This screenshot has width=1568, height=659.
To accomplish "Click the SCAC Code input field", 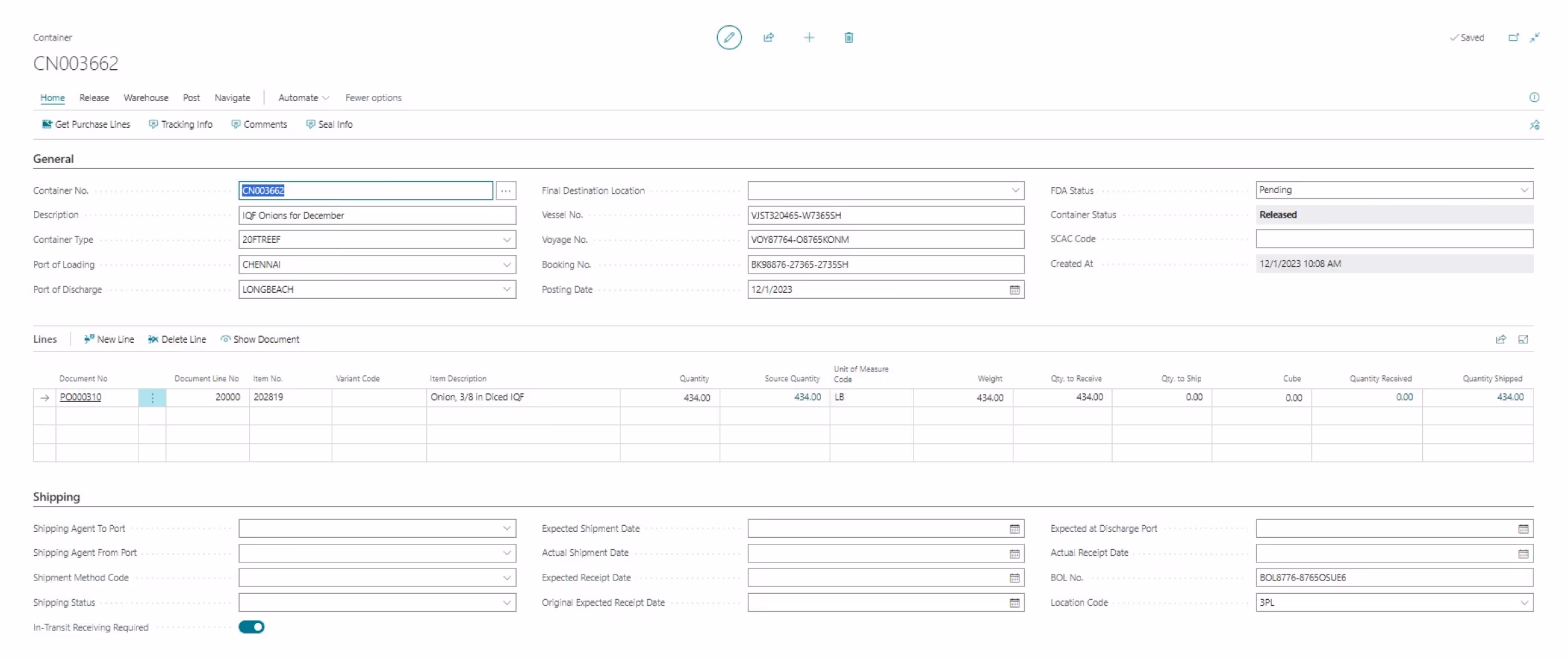I will (x=1394, y=239).
